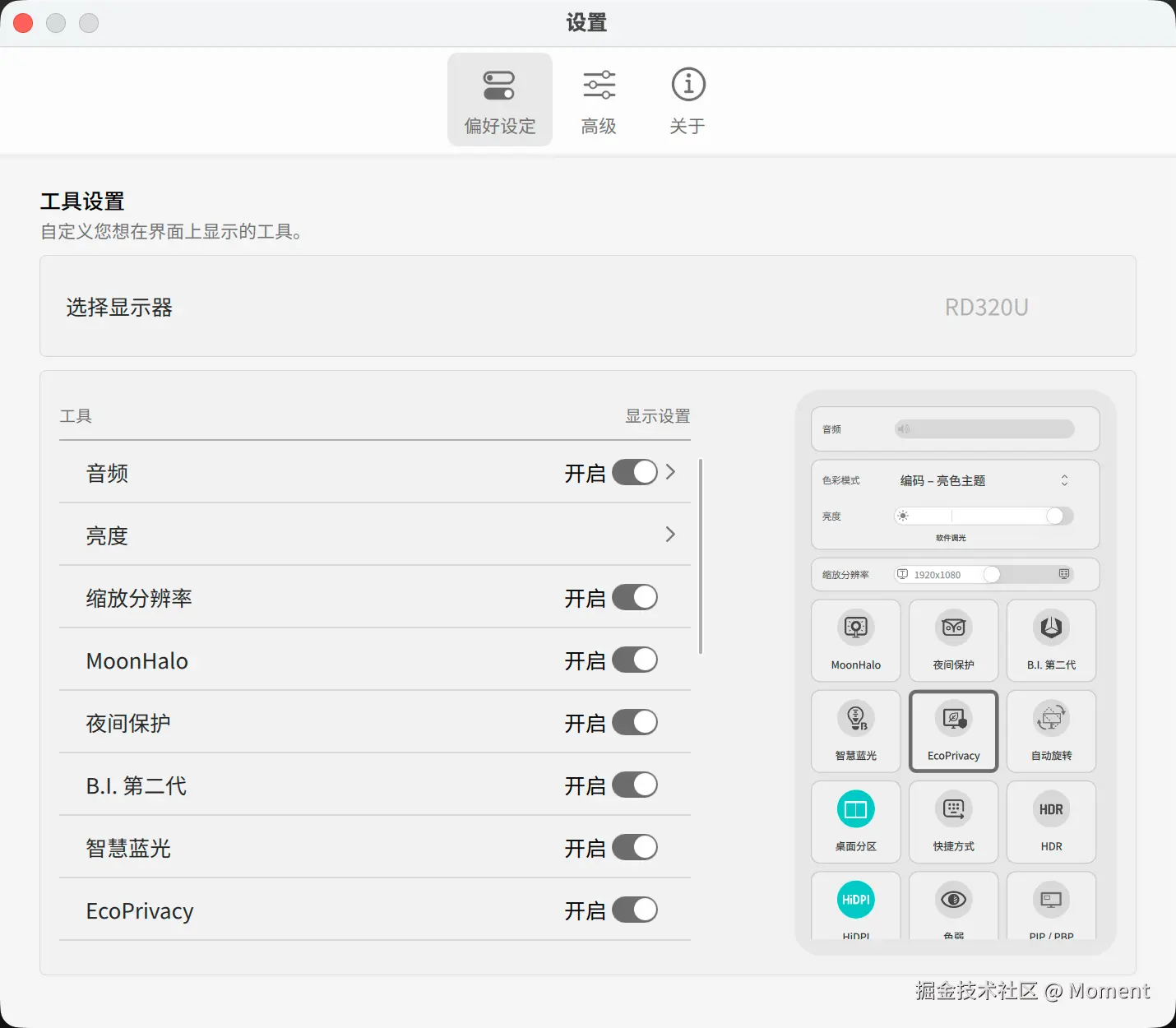The height and width of the screenshot is (1028, 1176).
Task: Click the 软件调光 label under the brightness slider
Action: pos(951,538)
